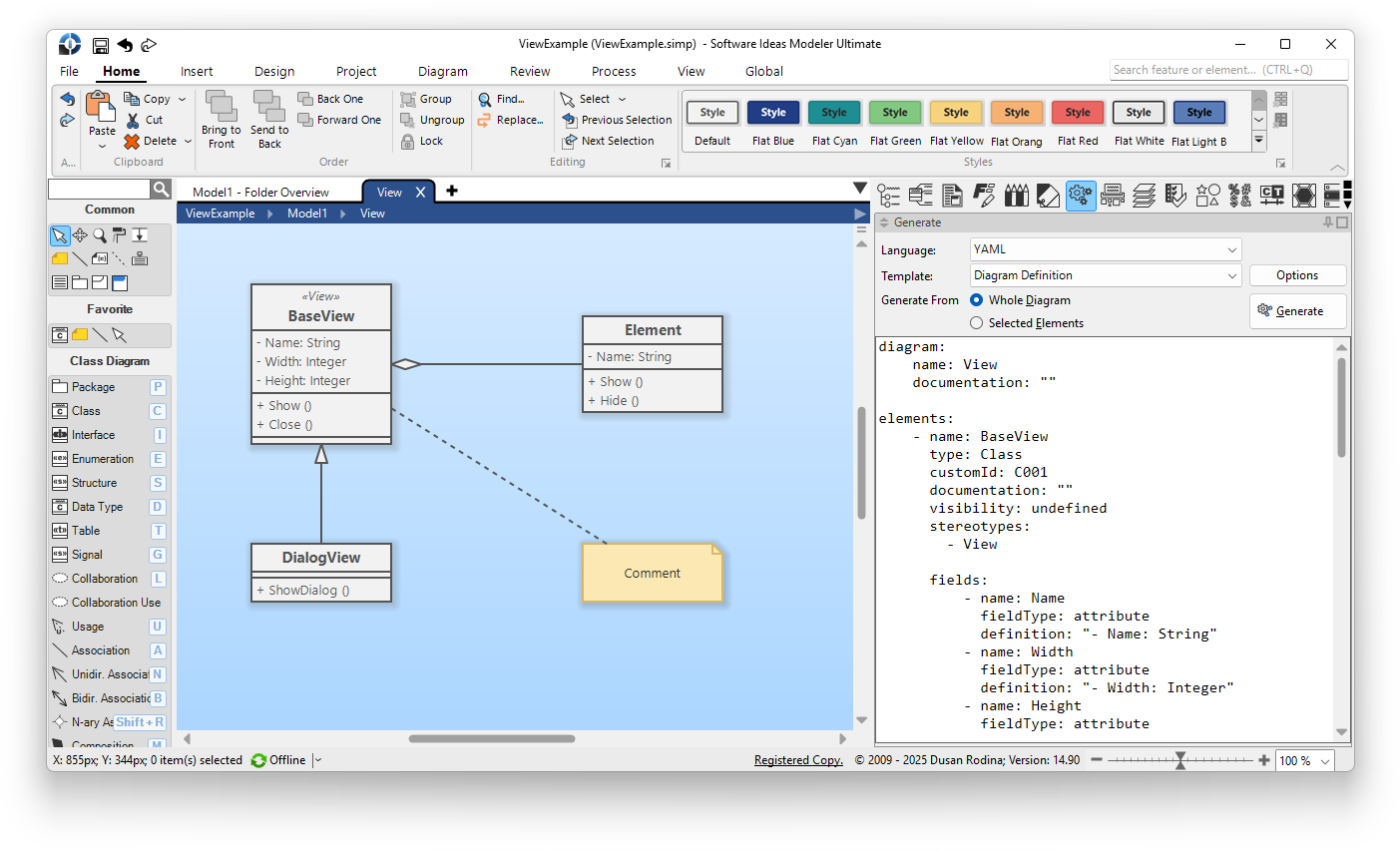Viewport: 1400px width, 851px height.
Task: Open the tag-shaped sidebar icon
Action: click(x=1049, y=195)
